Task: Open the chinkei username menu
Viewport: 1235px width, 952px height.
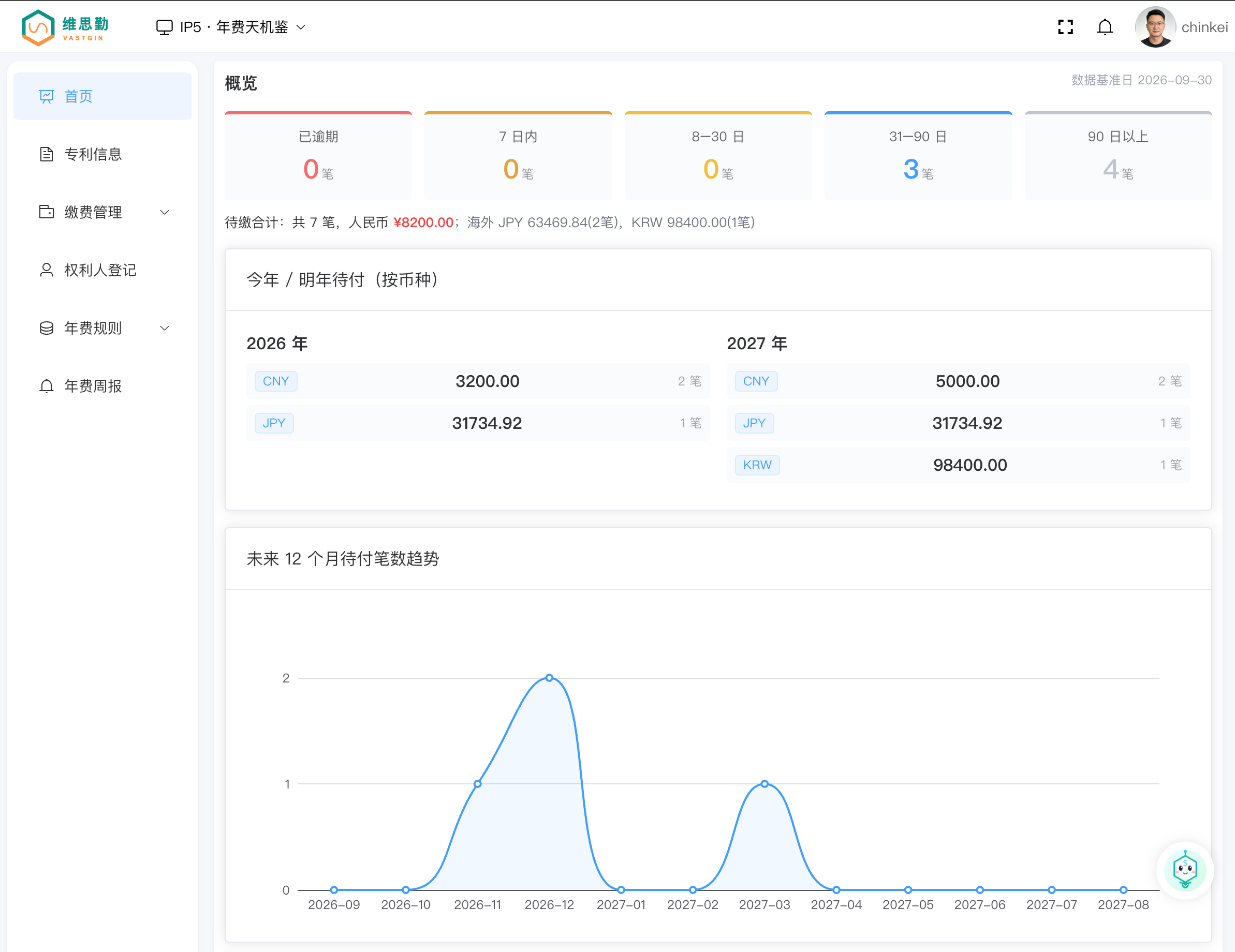Action: pyautogui.click(x=1204, y=27)
